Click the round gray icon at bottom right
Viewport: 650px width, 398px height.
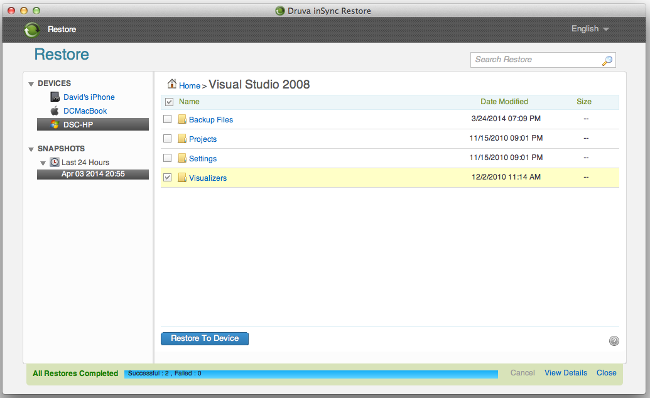point(614,341)
